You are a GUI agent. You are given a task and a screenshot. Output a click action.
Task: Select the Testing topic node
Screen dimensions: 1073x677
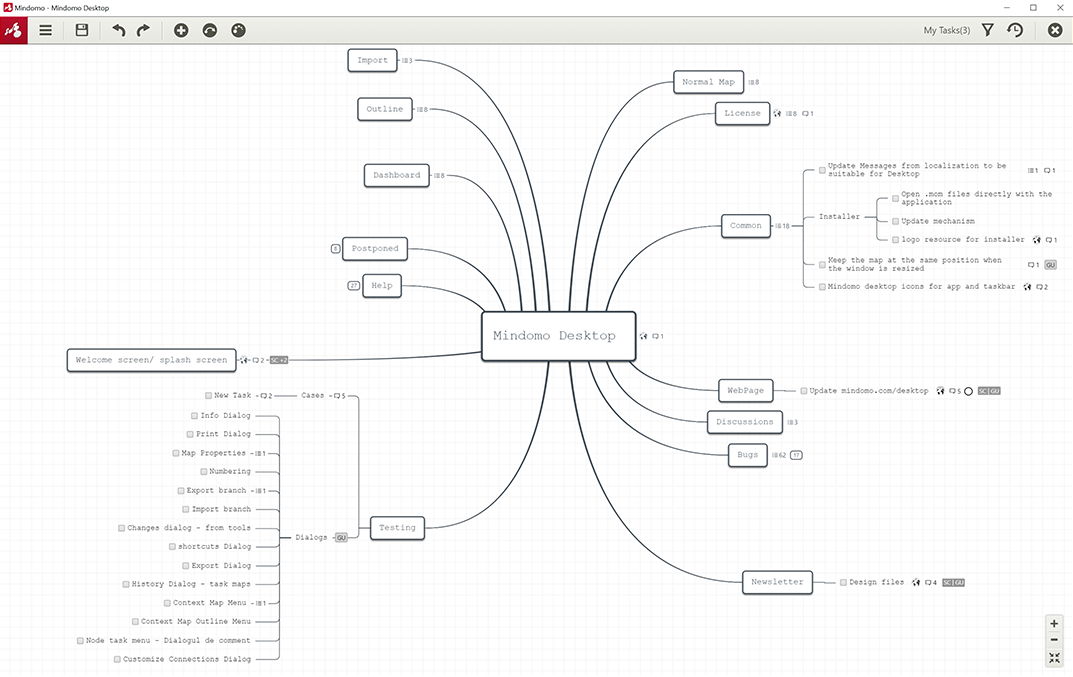(397, 528)
